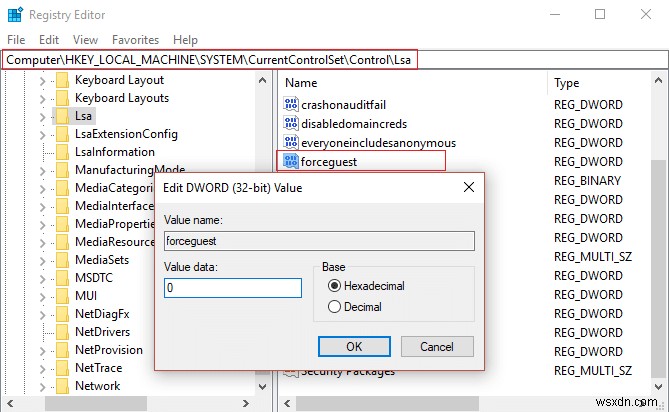
Task: Select the everyoneincludesanonymous value name
Action: click(378, 143)
